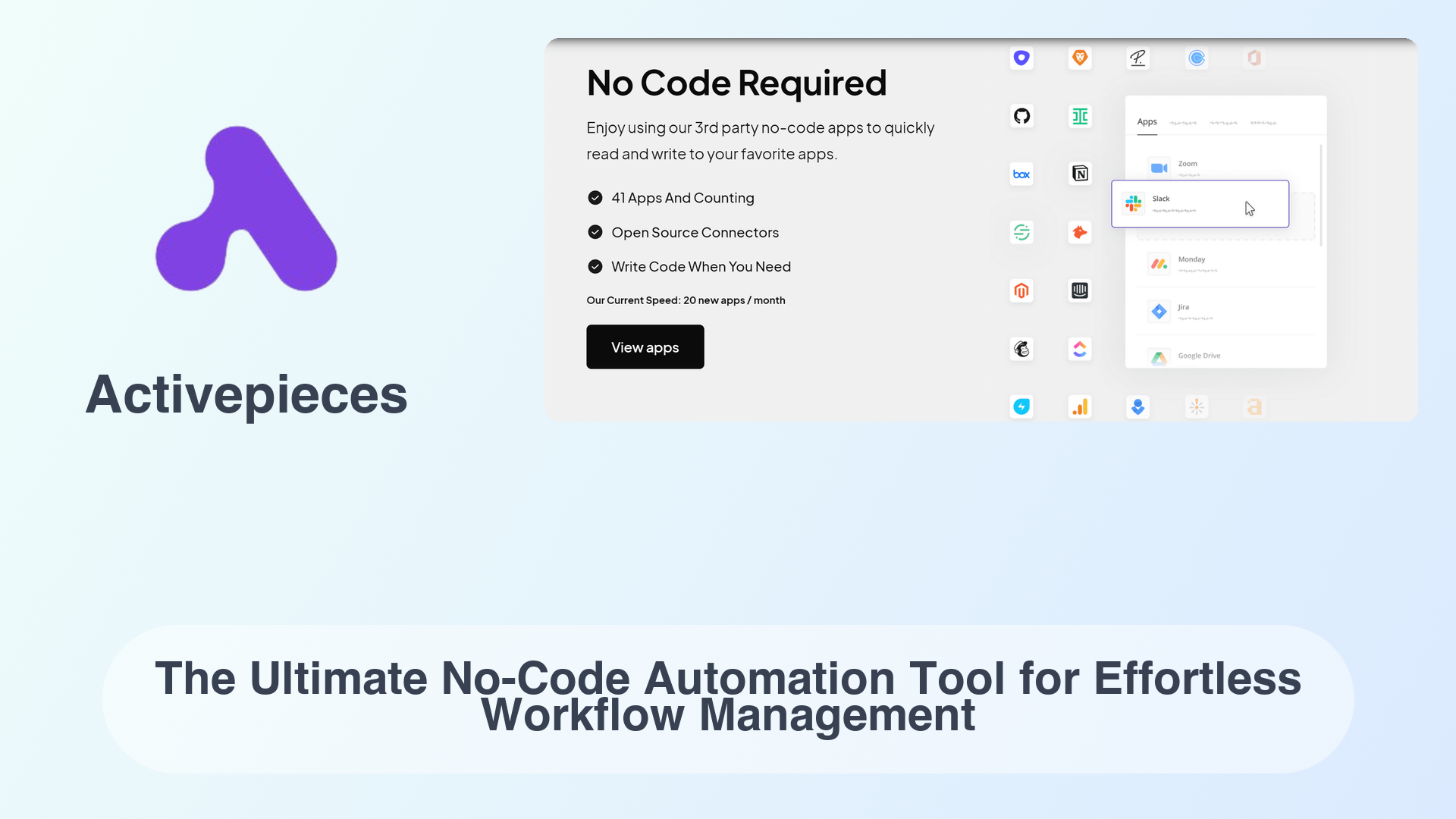This screenshot has height=819, width=1456.
Task: Toggle the 'Open Source Connectors' feature
Action: pyautogui.click(x=595, y=232)
